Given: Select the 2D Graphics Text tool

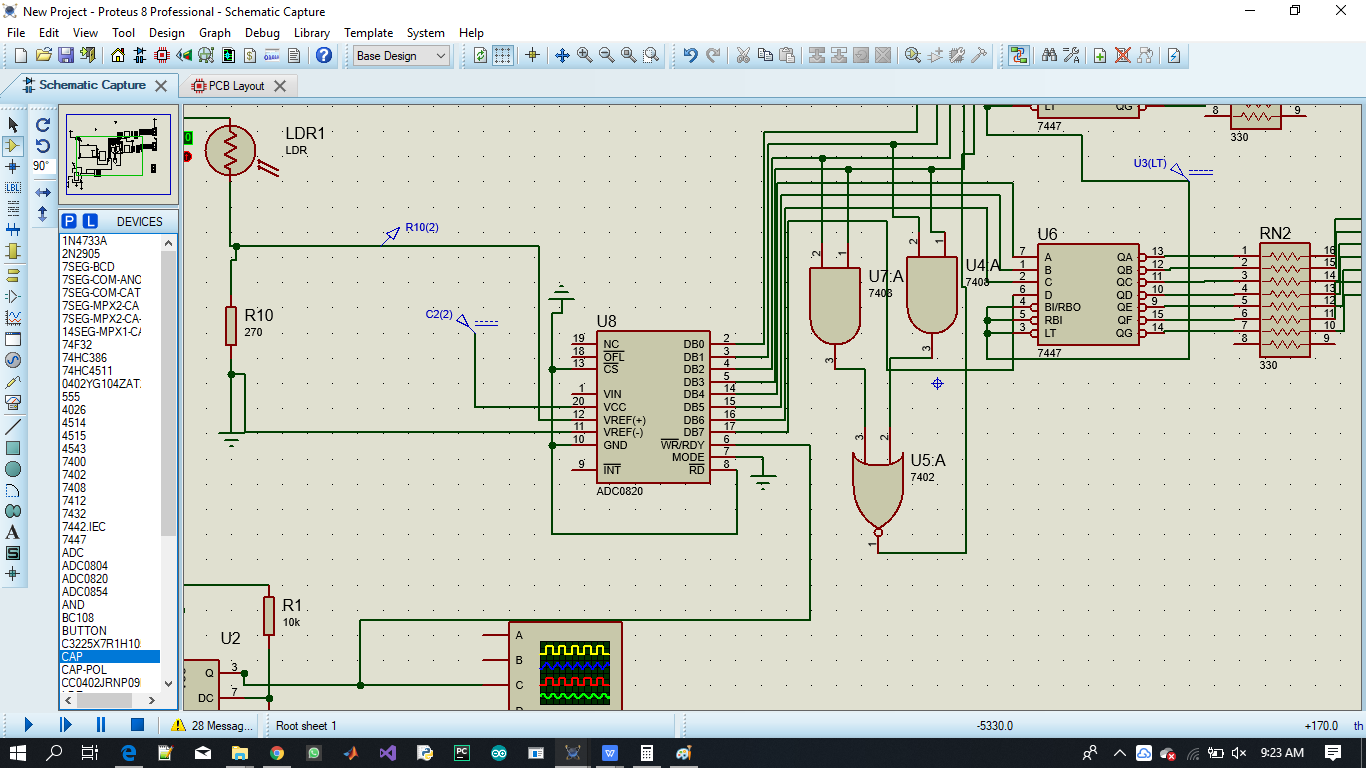Looking at the screenshot, I should pyautogui.click(x=13, y=532).
